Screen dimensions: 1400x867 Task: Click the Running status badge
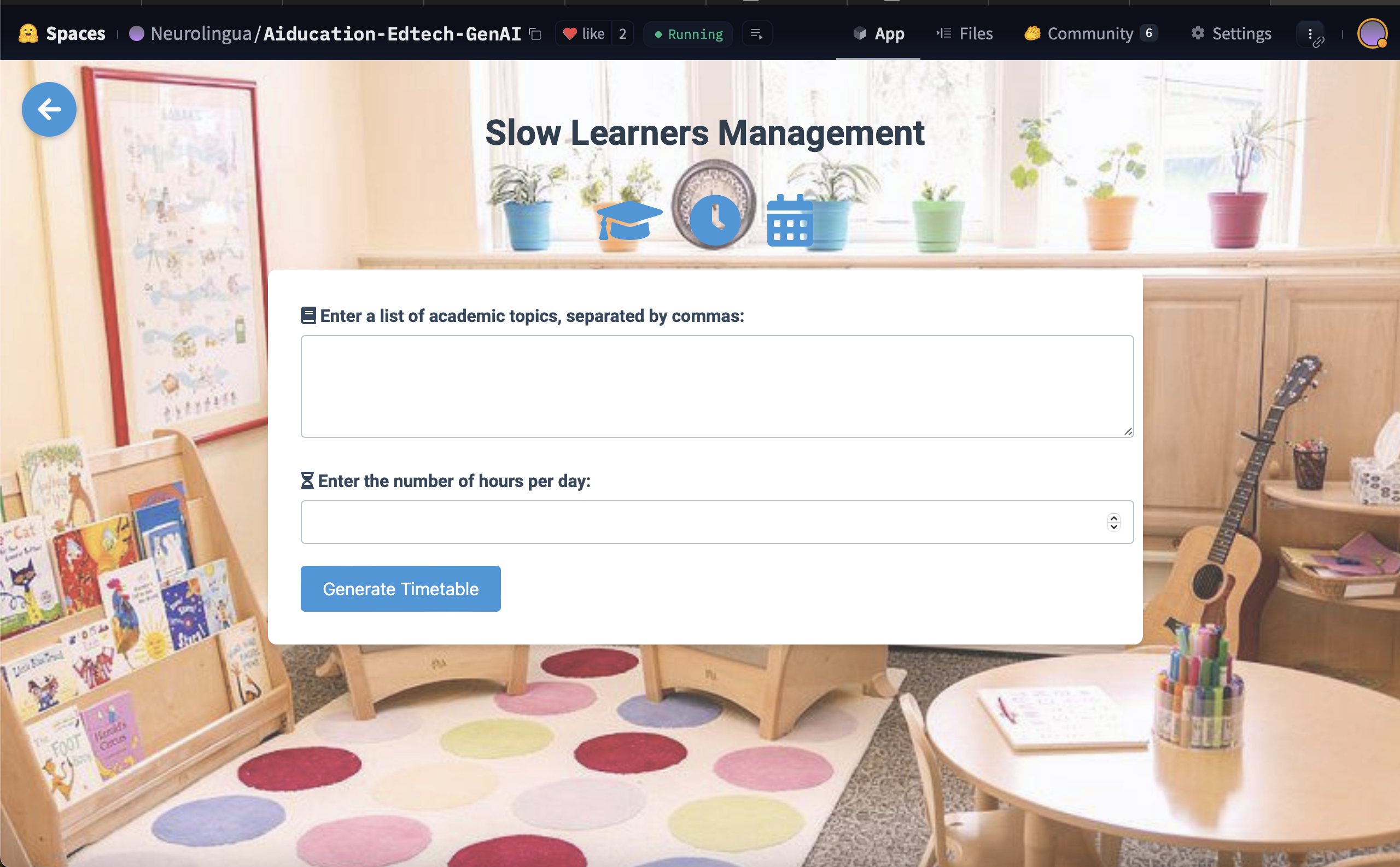[689, 34]
